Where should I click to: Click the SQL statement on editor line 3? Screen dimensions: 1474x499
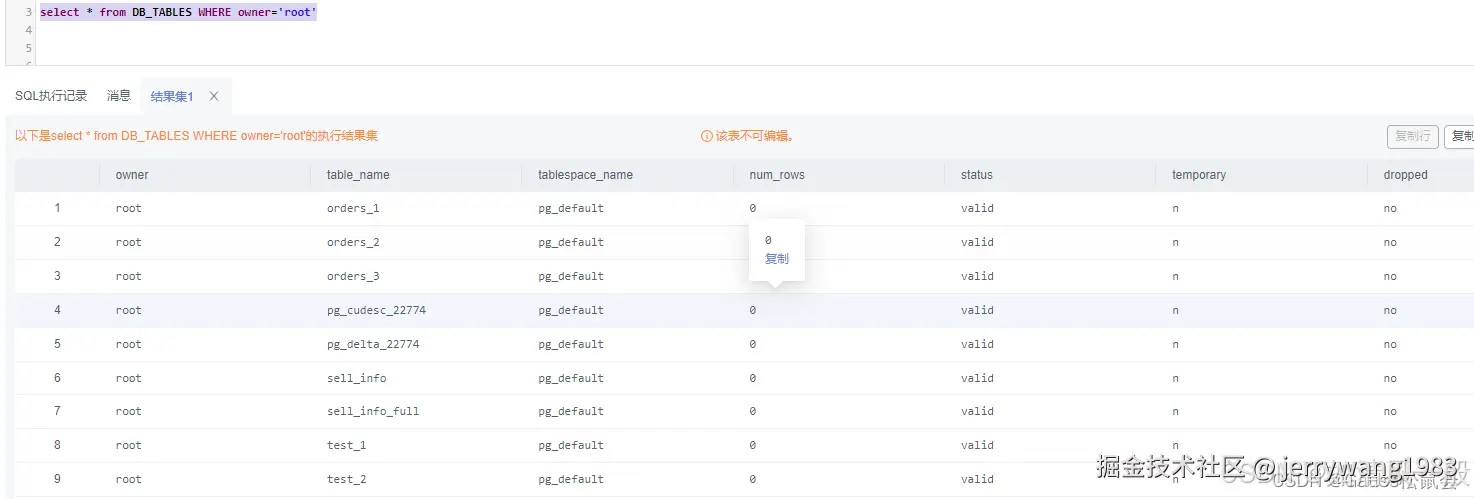tap(178, 13)
